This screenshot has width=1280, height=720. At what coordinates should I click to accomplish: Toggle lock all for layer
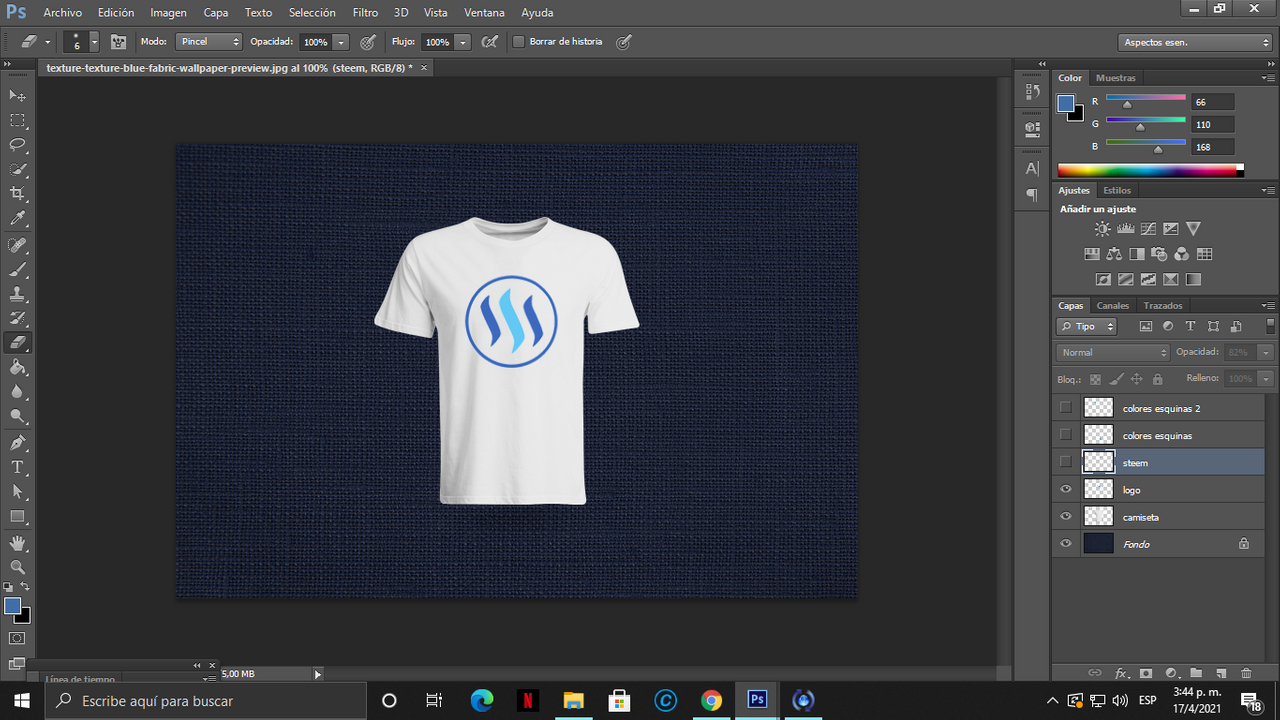(1157, 379)
